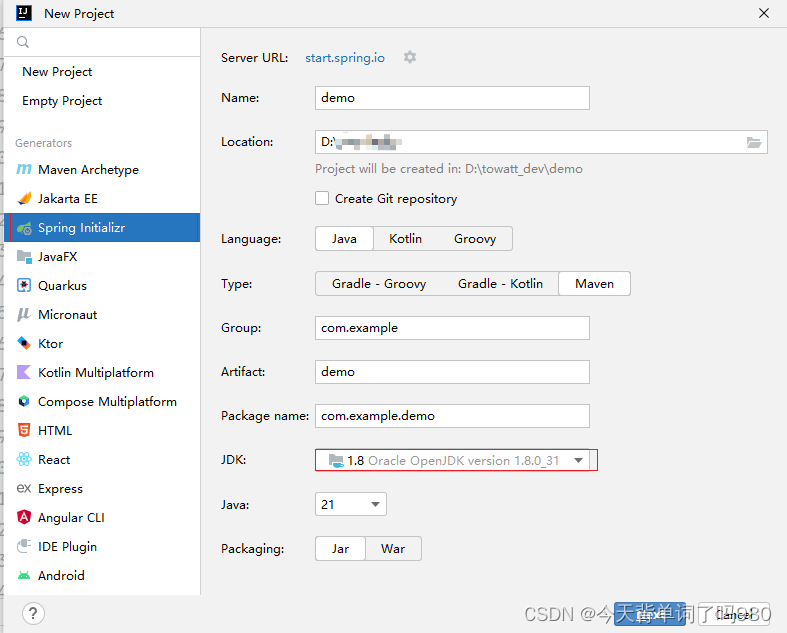Click the Quarkus generator icon
The width and height of the screenshot is (787, 633).
coord(24,286)
